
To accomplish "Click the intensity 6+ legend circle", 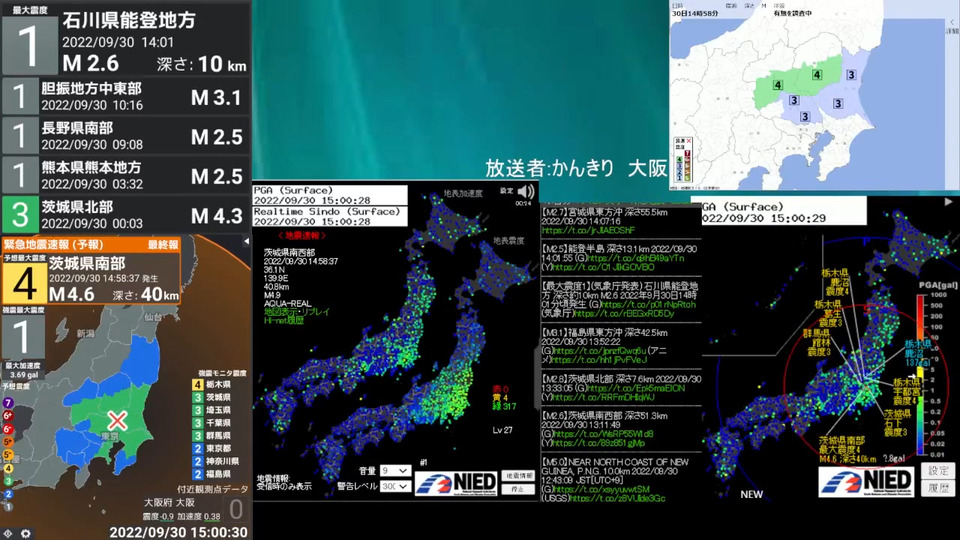I will click(8, 416).
